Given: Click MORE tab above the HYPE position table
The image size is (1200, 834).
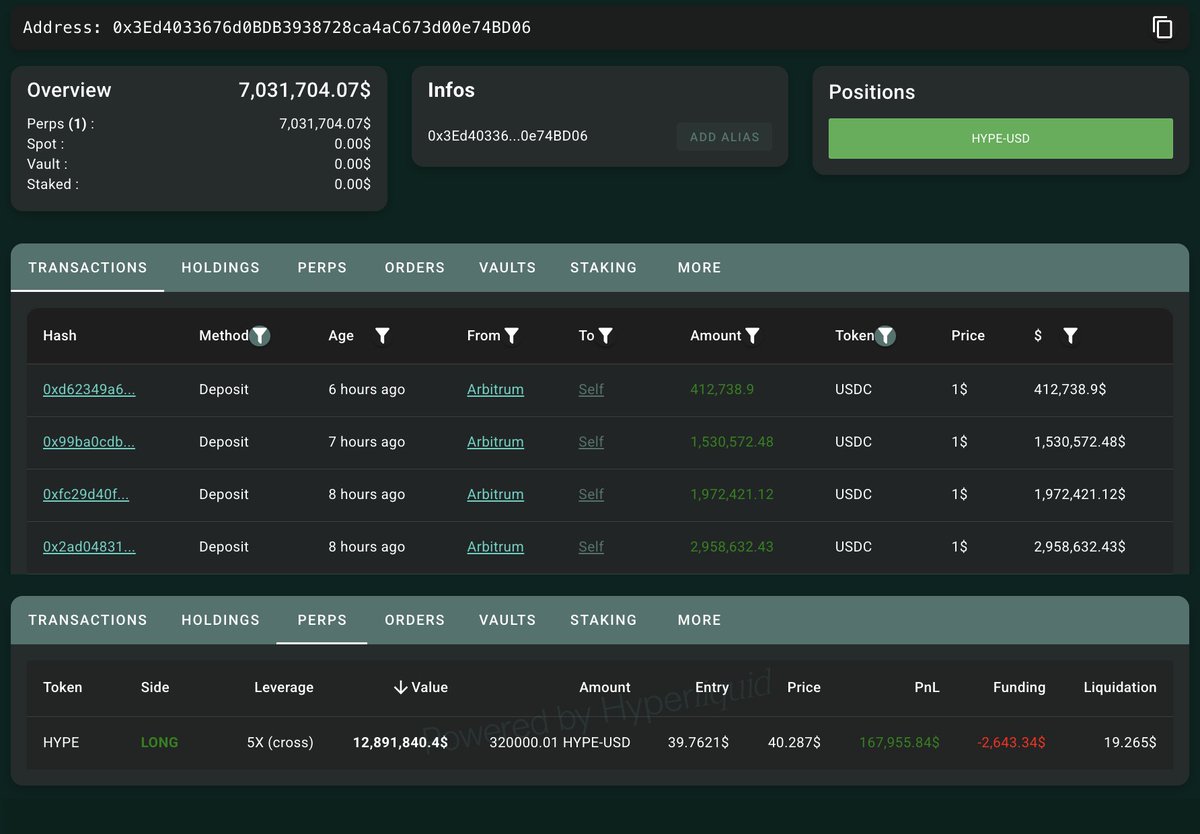Looking at the screenshot, I should [699, 620].
